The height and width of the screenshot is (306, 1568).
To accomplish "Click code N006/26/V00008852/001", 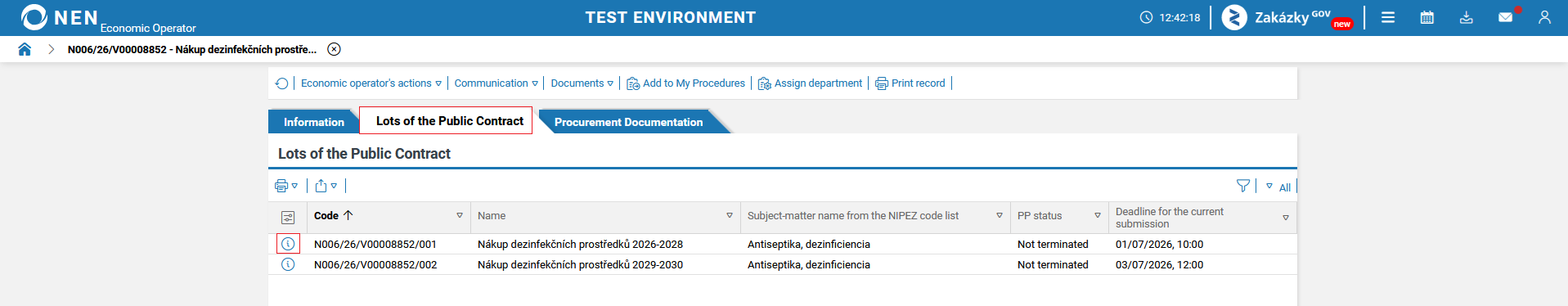I will (375, 244).
